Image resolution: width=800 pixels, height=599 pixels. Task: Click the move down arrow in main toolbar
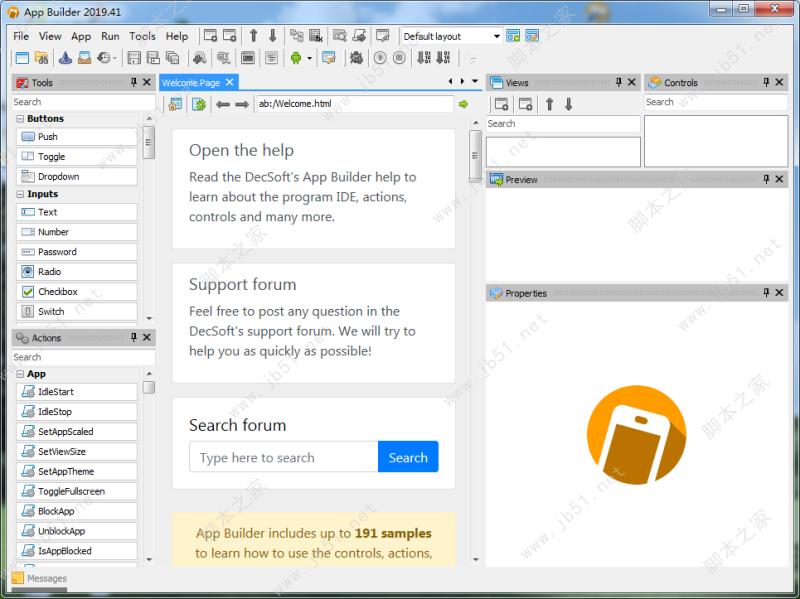(x=272, y=36)
